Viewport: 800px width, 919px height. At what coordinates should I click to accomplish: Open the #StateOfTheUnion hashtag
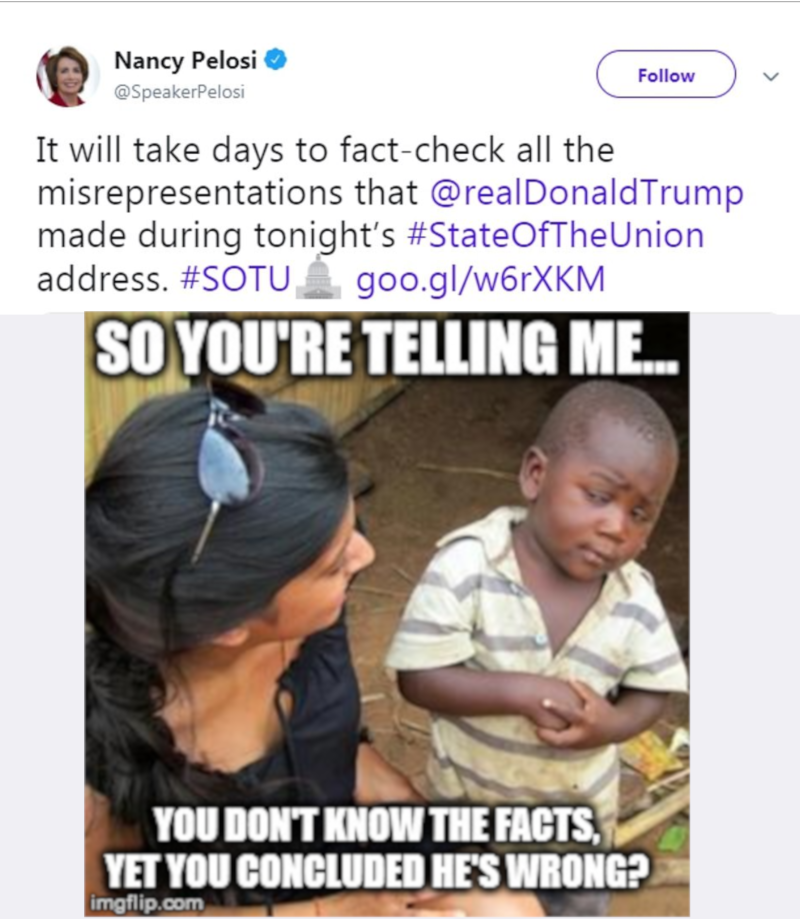point(555,236)
